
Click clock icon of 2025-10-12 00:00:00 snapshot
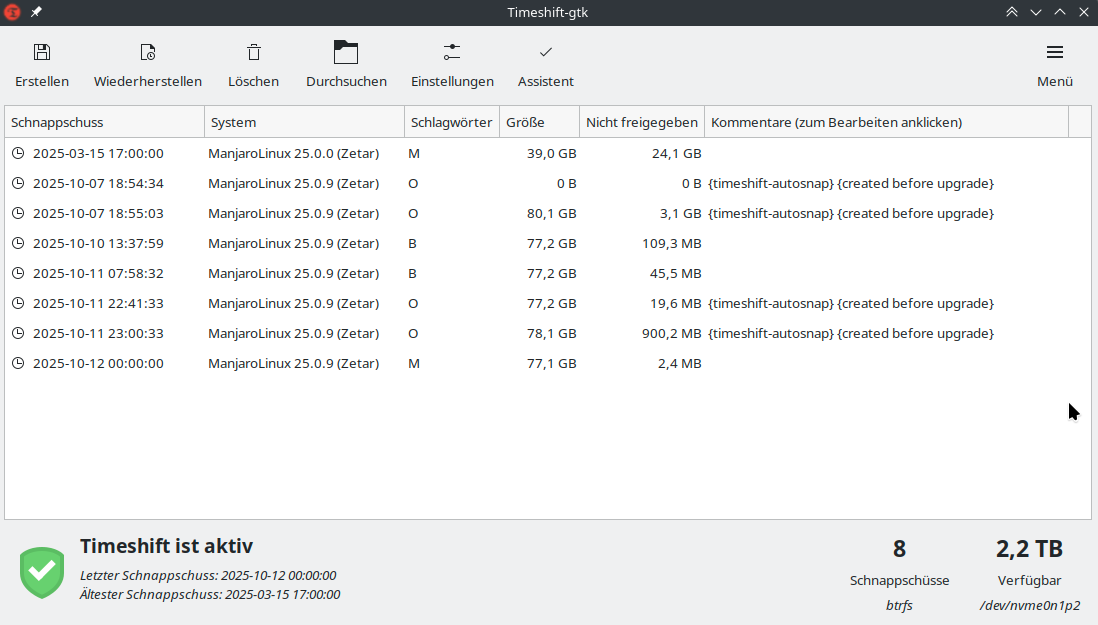coord(18,363)
